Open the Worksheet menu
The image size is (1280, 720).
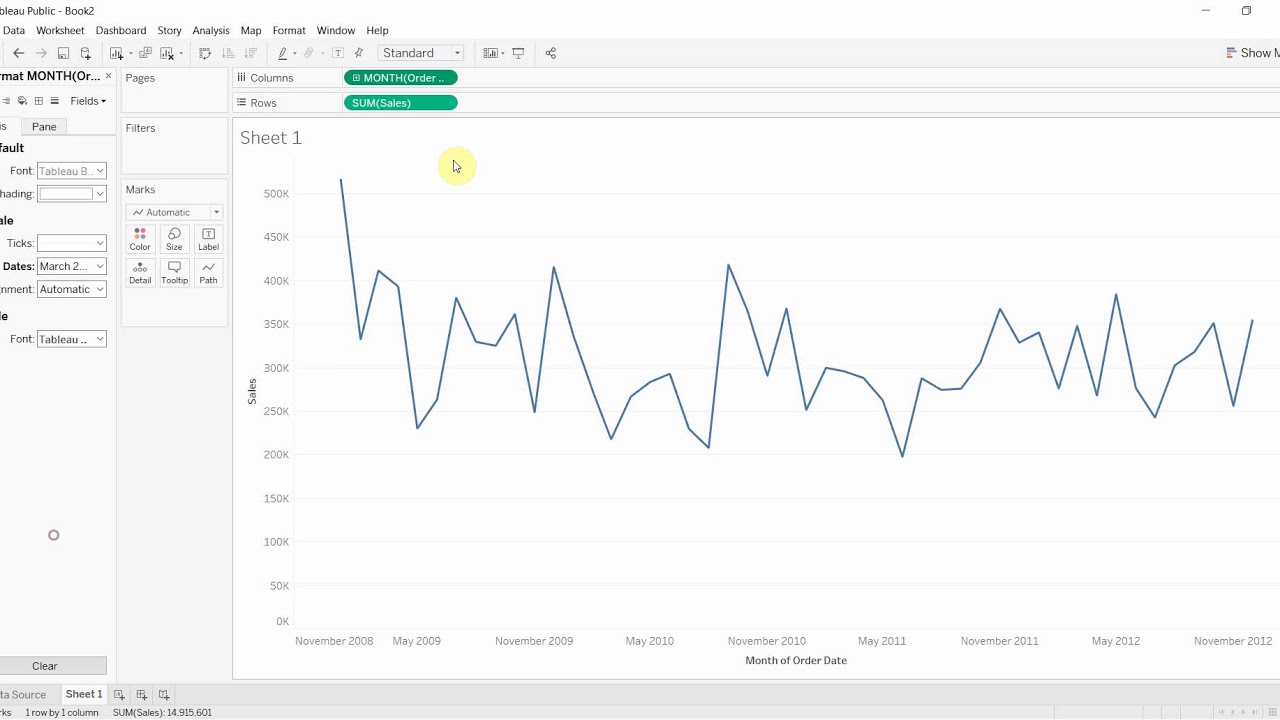pos(60,30)
